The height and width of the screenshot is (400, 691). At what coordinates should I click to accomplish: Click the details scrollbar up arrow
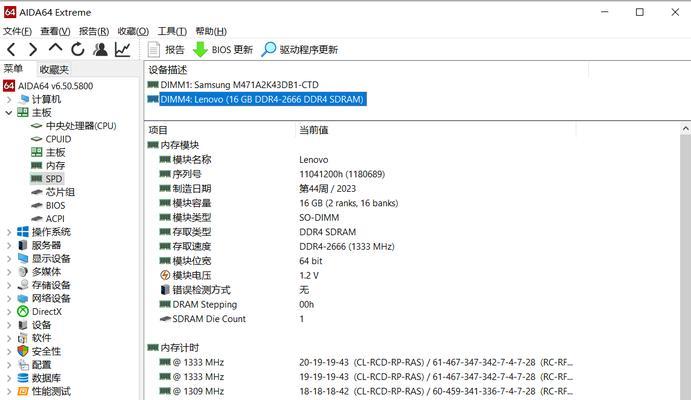click(x=685, y=129)
